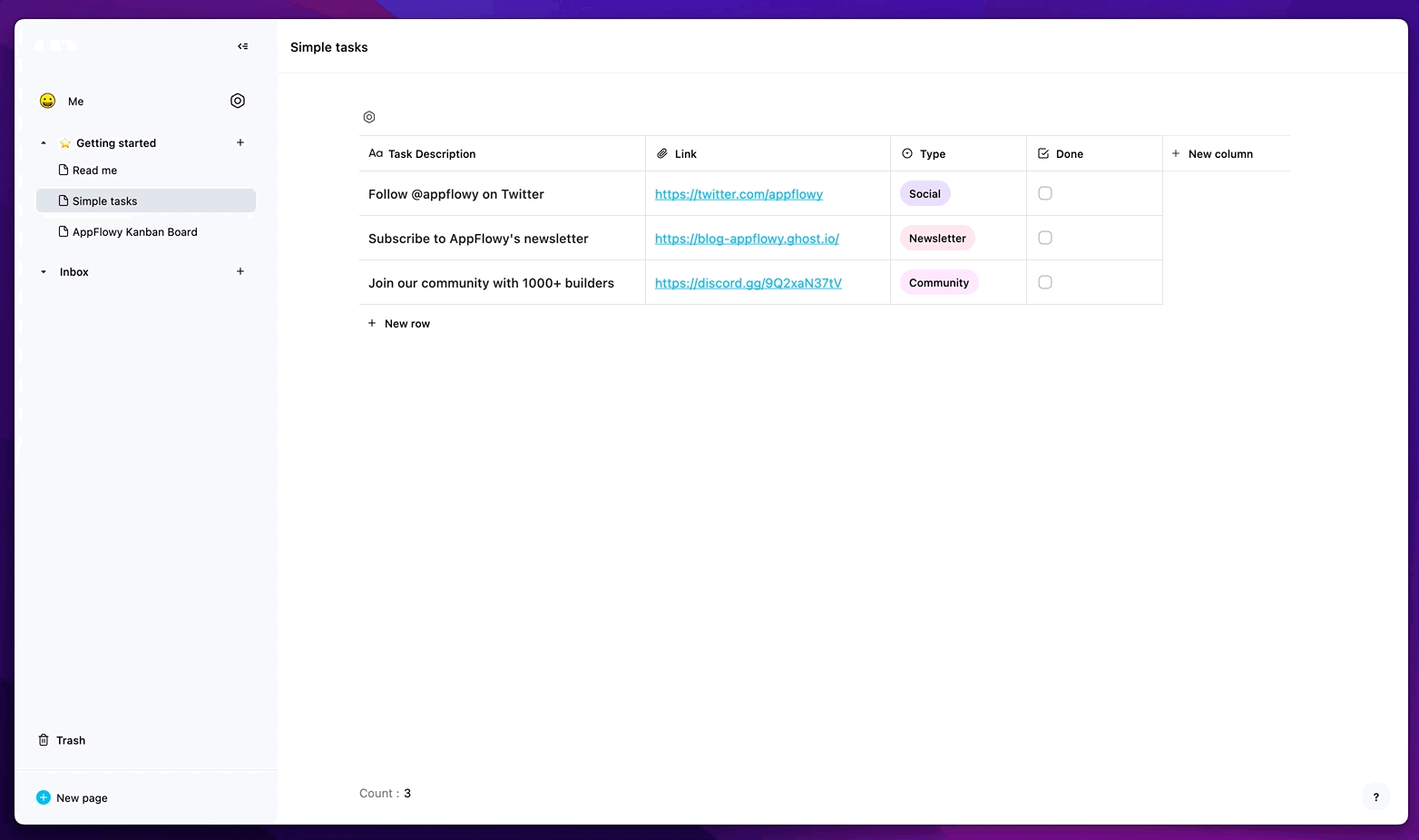Click the Social tag in the Type column
The width and height of the screenshot is (1419, 840).
pos(924,193)
